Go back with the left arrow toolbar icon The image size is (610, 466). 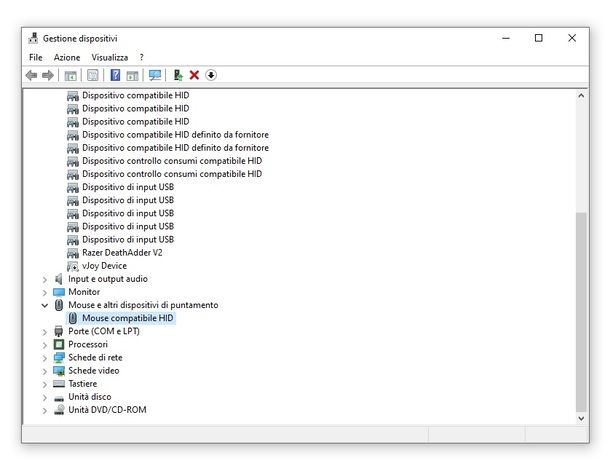[x=31, y=75]
